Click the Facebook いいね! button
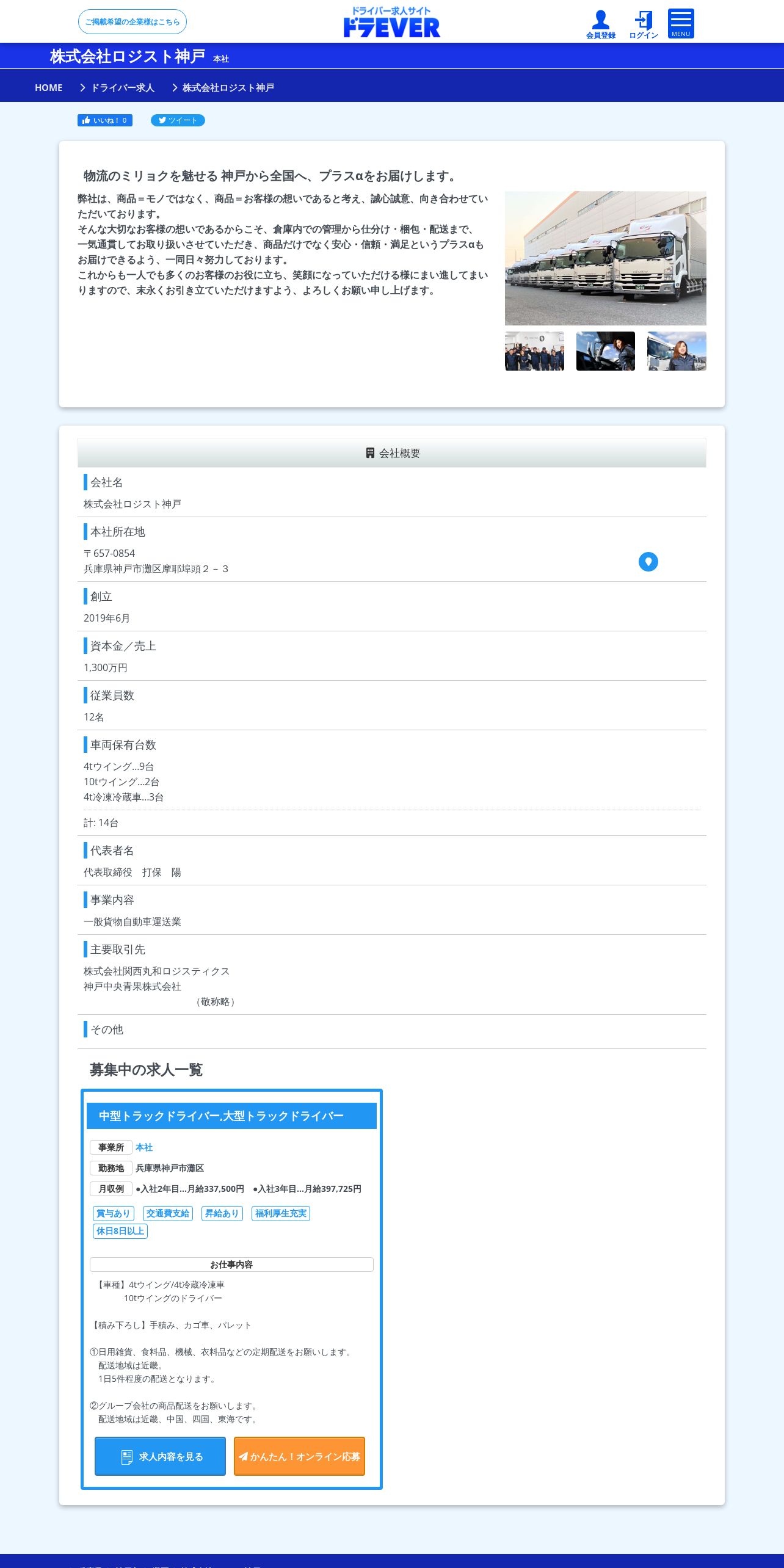This screenshot has width=784, height=1568. (x=105, y=120)
